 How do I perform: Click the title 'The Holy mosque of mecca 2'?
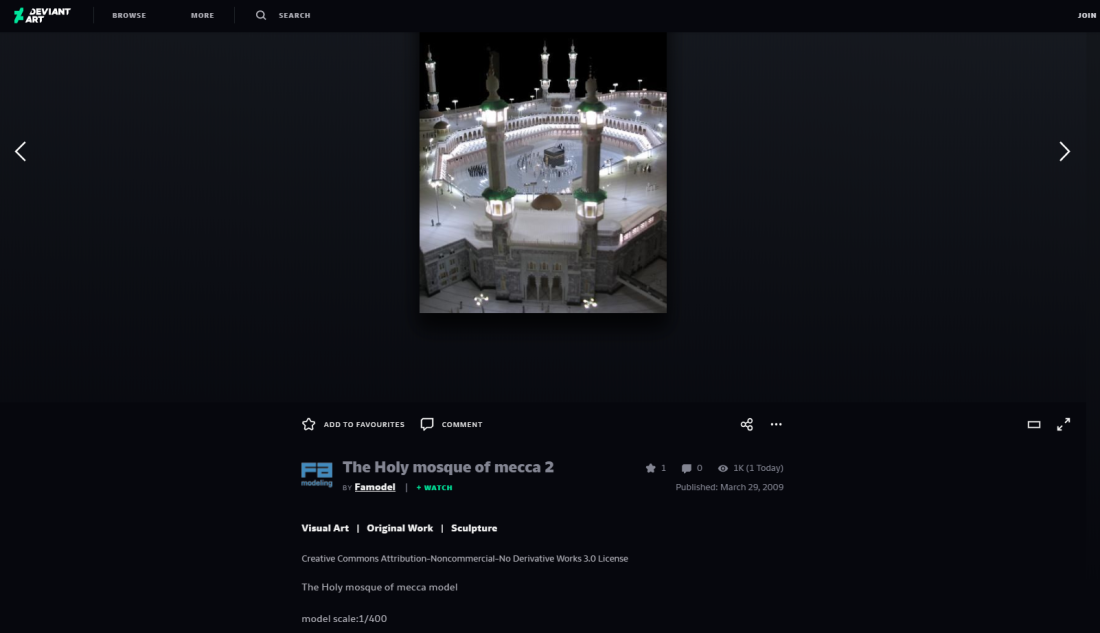[x=448, y=467]
